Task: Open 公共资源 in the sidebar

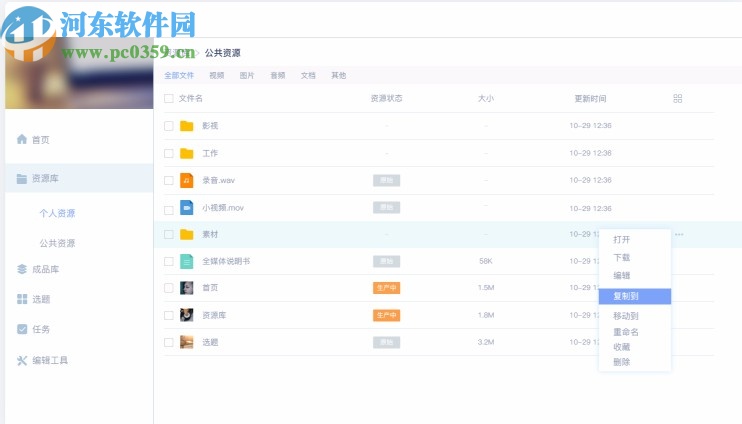Action: (57, 243)
